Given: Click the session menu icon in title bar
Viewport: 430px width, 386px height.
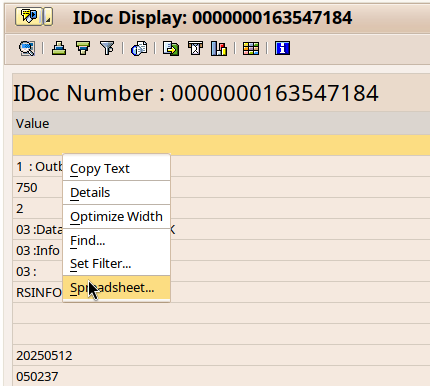Looking at the screenshot, I should 29,17.
